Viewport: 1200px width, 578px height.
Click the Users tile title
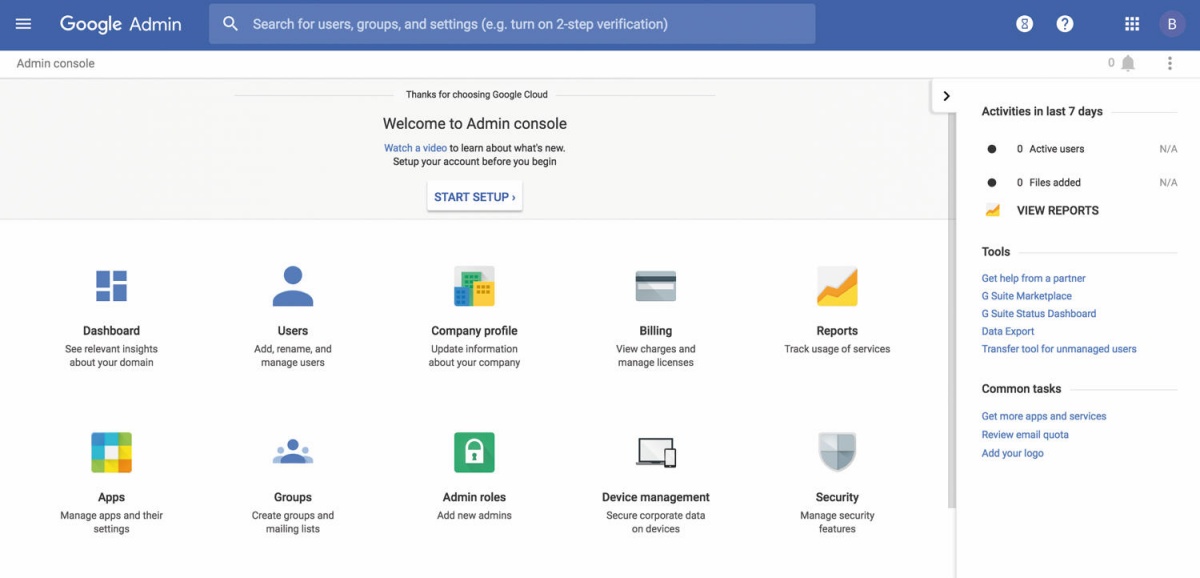(x=293, y=331)
